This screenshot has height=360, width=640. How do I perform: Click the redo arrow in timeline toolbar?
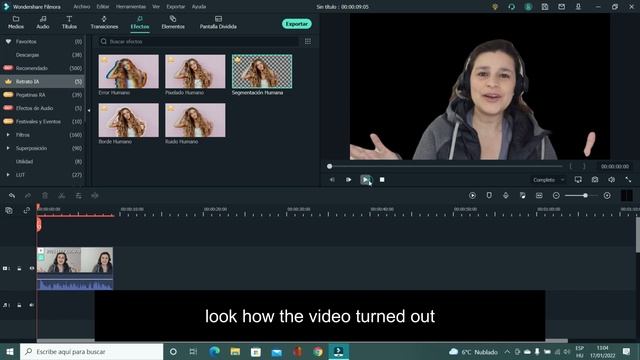[x=28, y=196]
